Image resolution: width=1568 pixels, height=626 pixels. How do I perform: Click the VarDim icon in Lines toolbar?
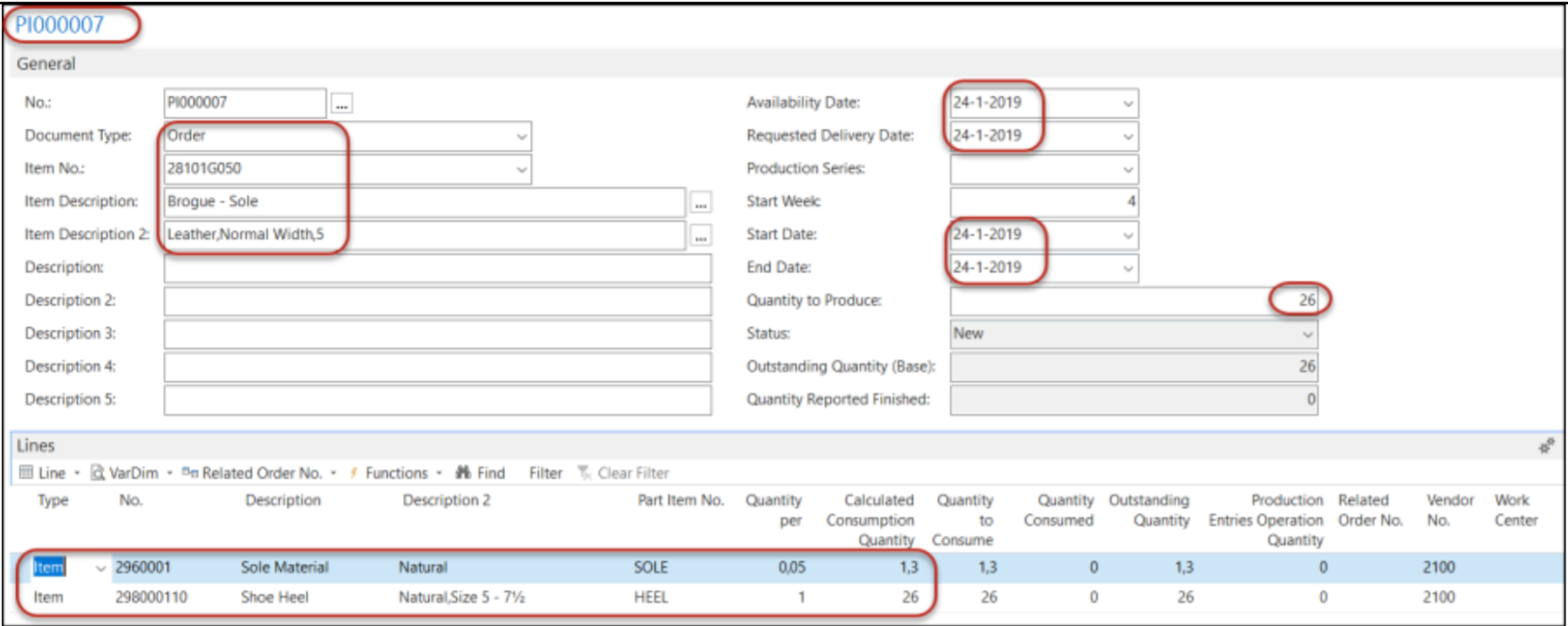pos(98,472)
